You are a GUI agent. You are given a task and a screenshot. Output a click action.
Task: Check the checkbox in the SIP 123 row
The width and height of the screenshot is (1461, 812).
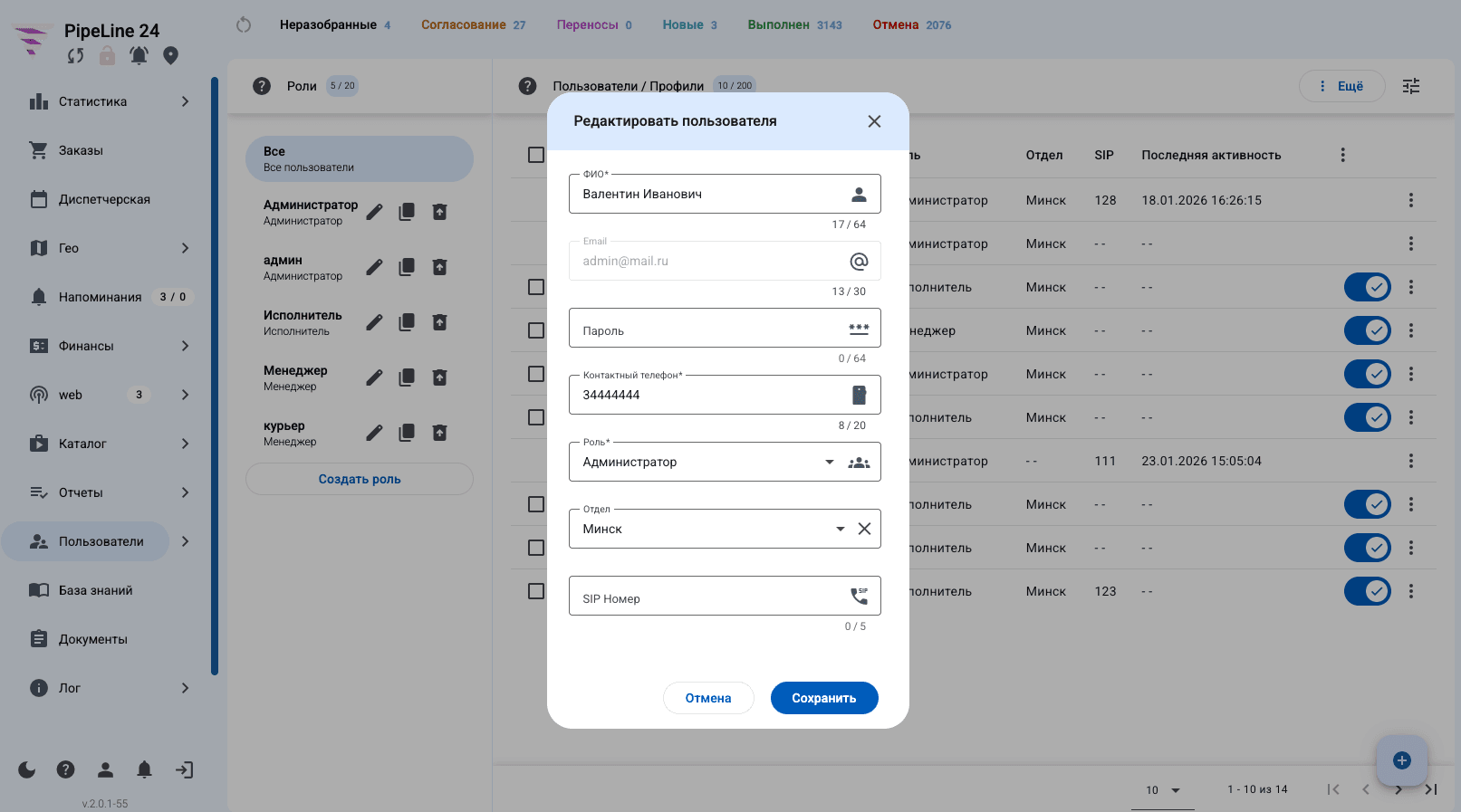pyautogui.click(x=536, y=591)
